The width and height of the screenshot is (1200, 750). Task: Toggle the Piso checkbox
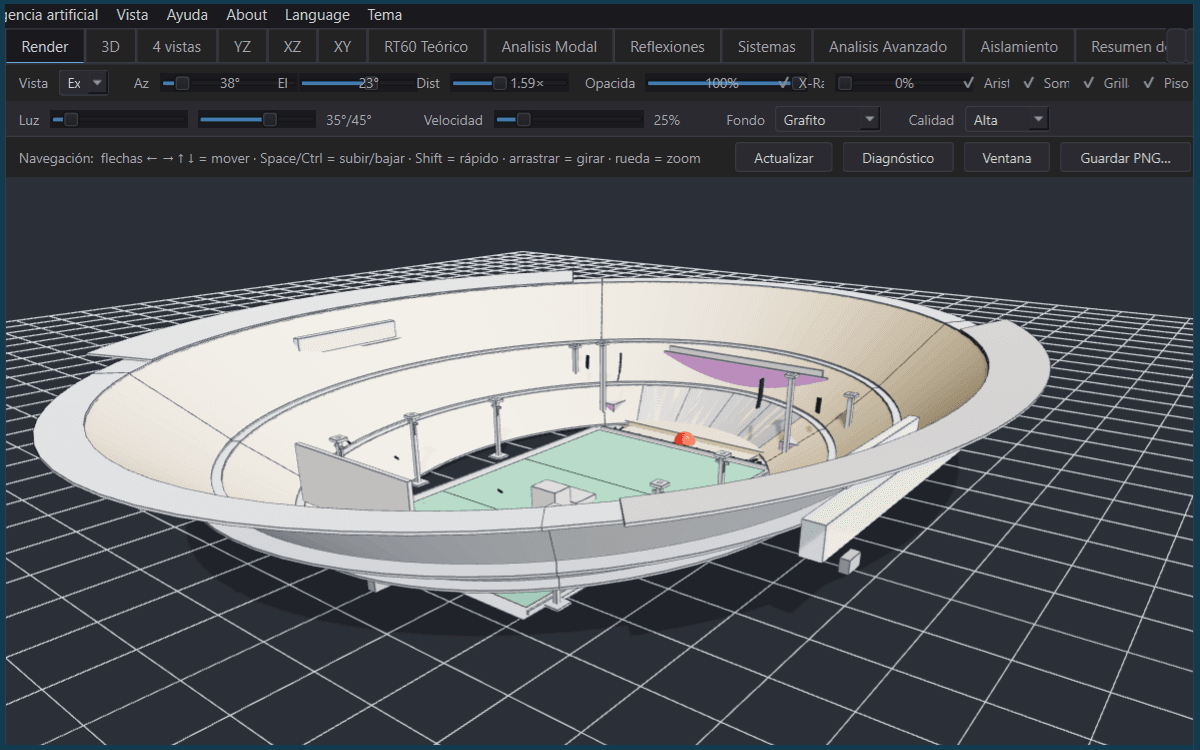[1165, 83]
